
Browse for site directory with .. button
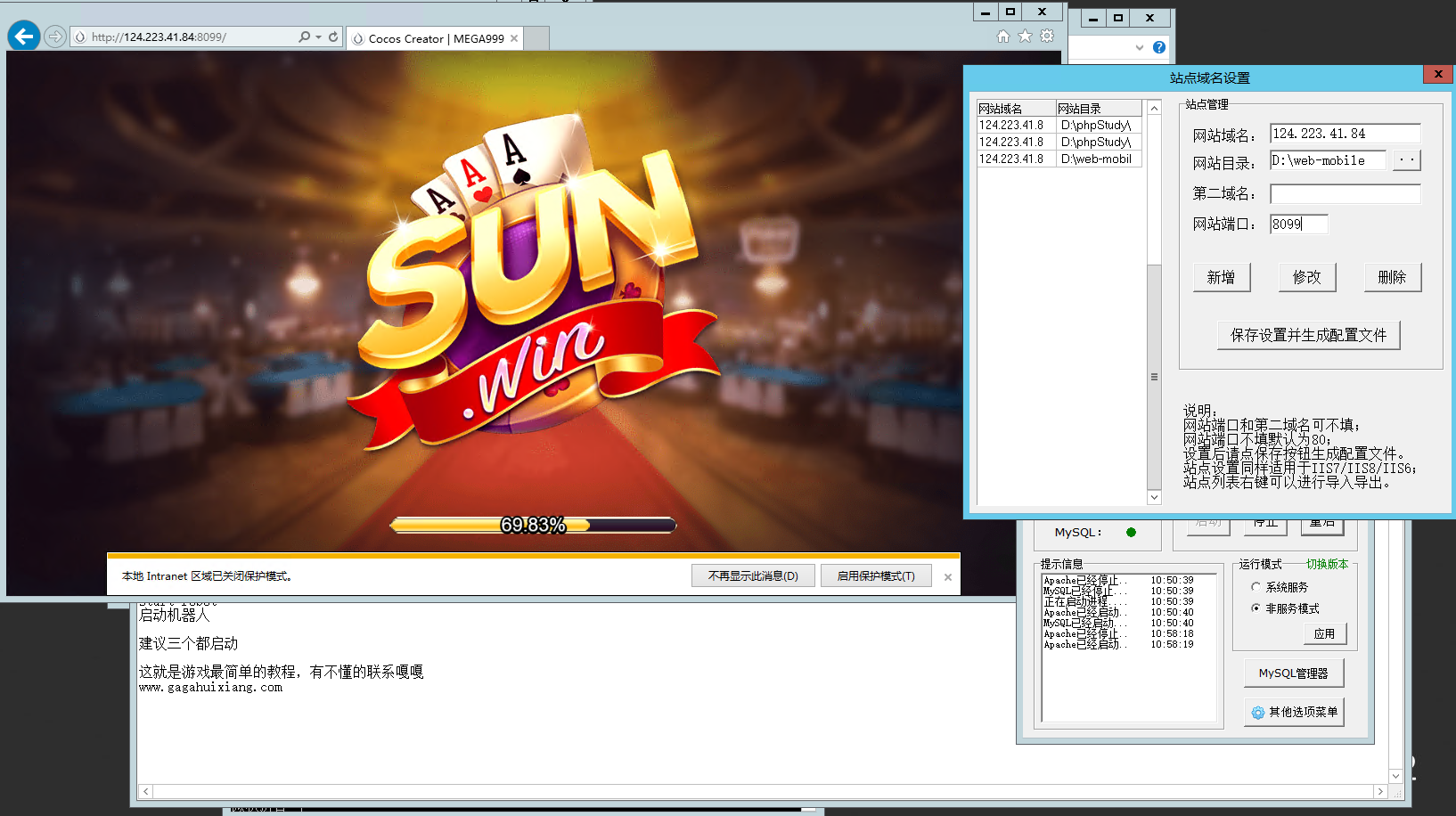1407,160
